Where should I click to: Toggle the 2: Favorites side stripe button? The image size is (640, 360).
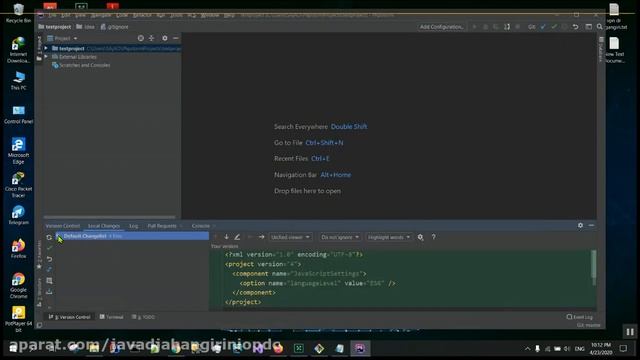pos(39,255)
